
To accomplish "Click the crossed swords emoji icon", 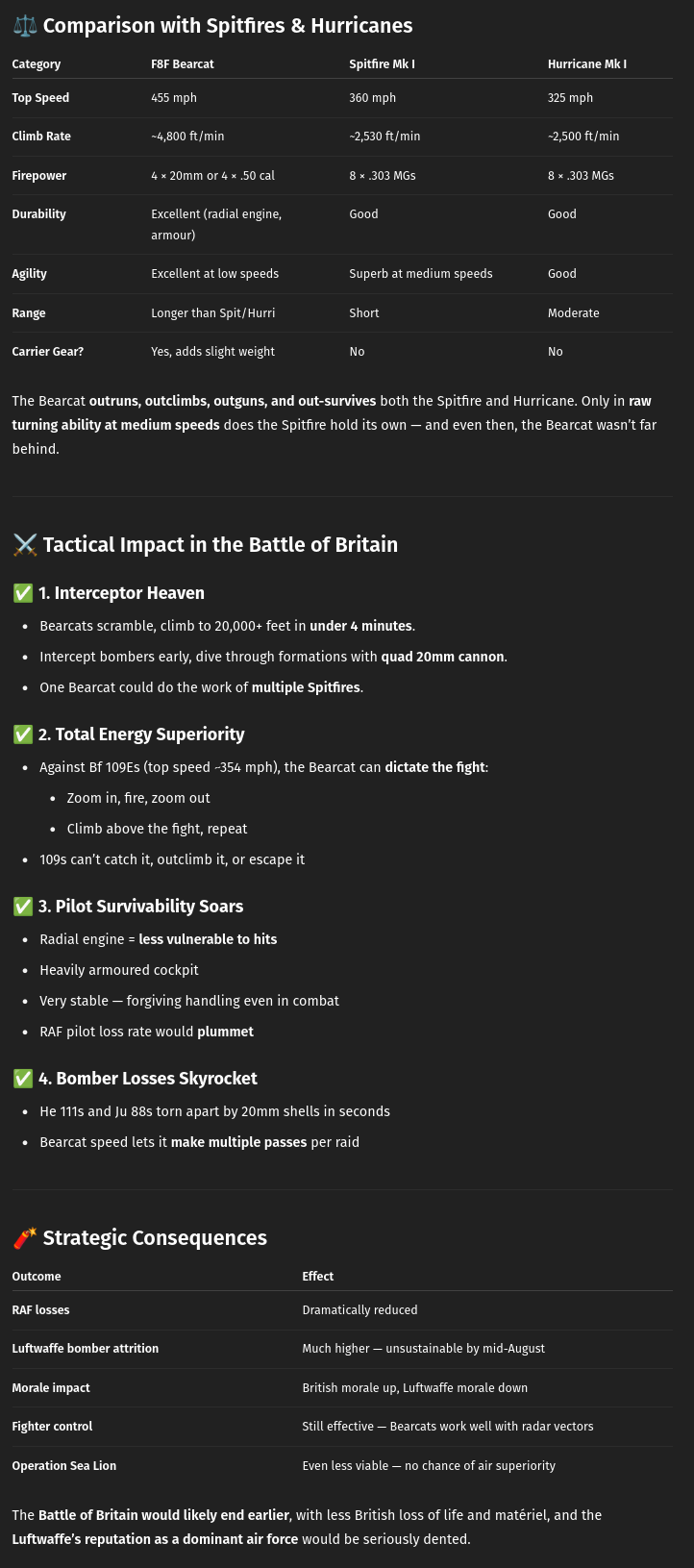I will point(25,545).
